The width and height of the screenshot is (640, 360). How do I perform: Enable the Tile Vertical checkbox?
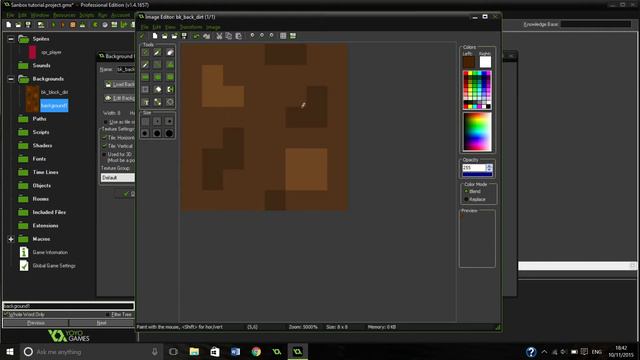tap(104, 146)
